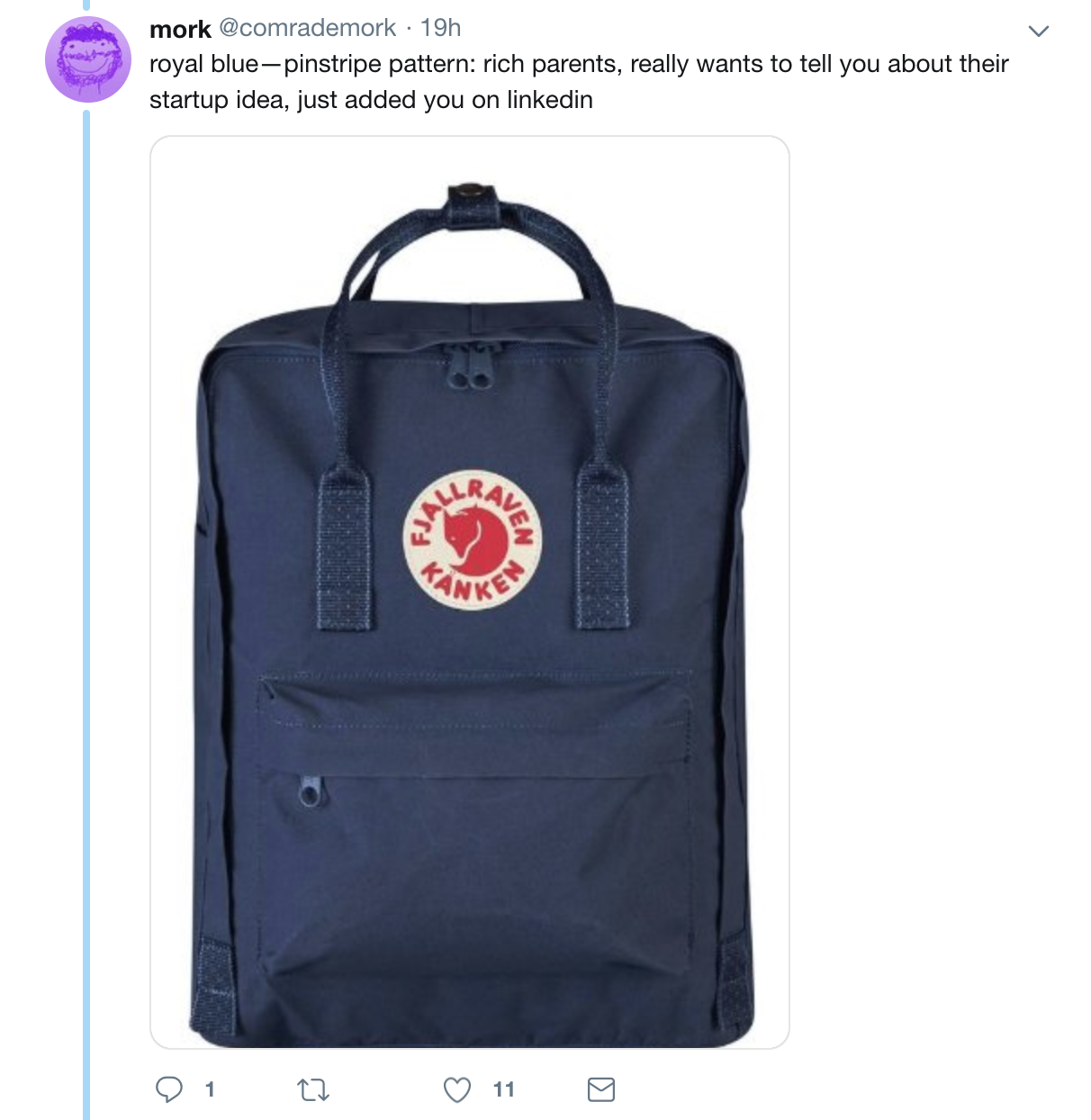Open profile via the bold mork name
This screenshot has width=1091, height=1120.
180,29
